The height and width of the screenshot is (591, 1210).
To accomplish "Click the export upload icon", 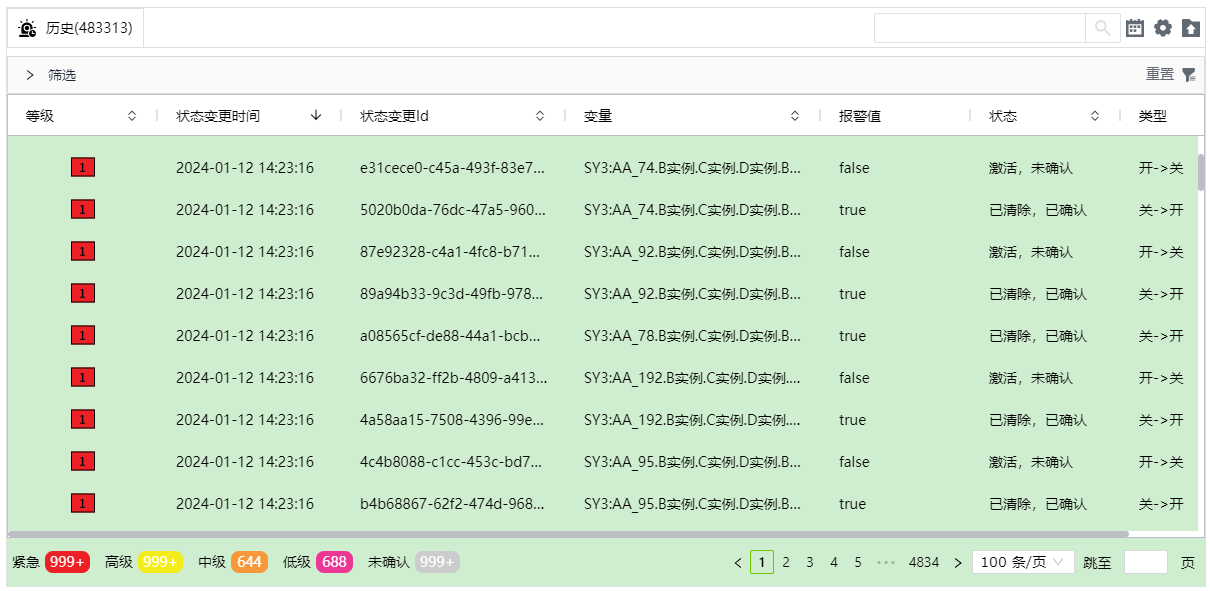I will [1190, 28].
